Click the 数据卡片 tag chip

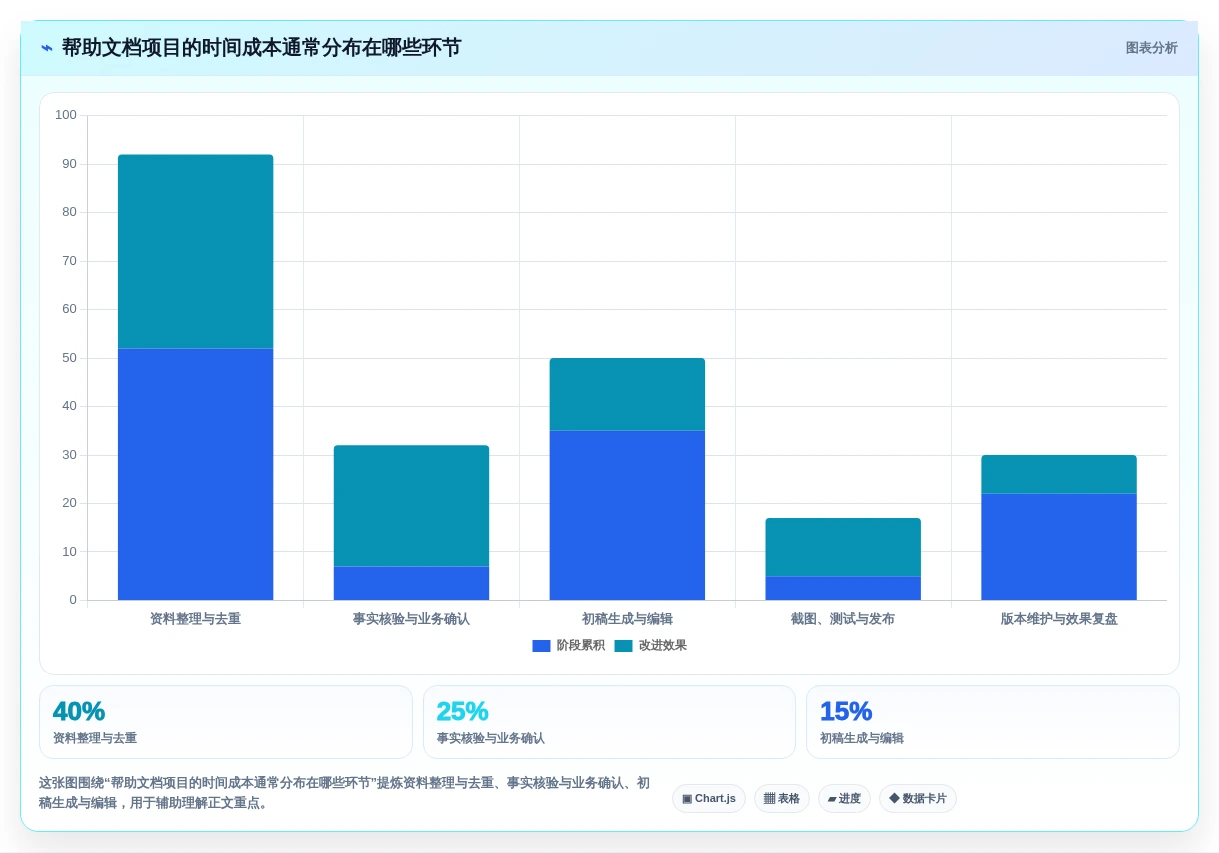point(918,798)
